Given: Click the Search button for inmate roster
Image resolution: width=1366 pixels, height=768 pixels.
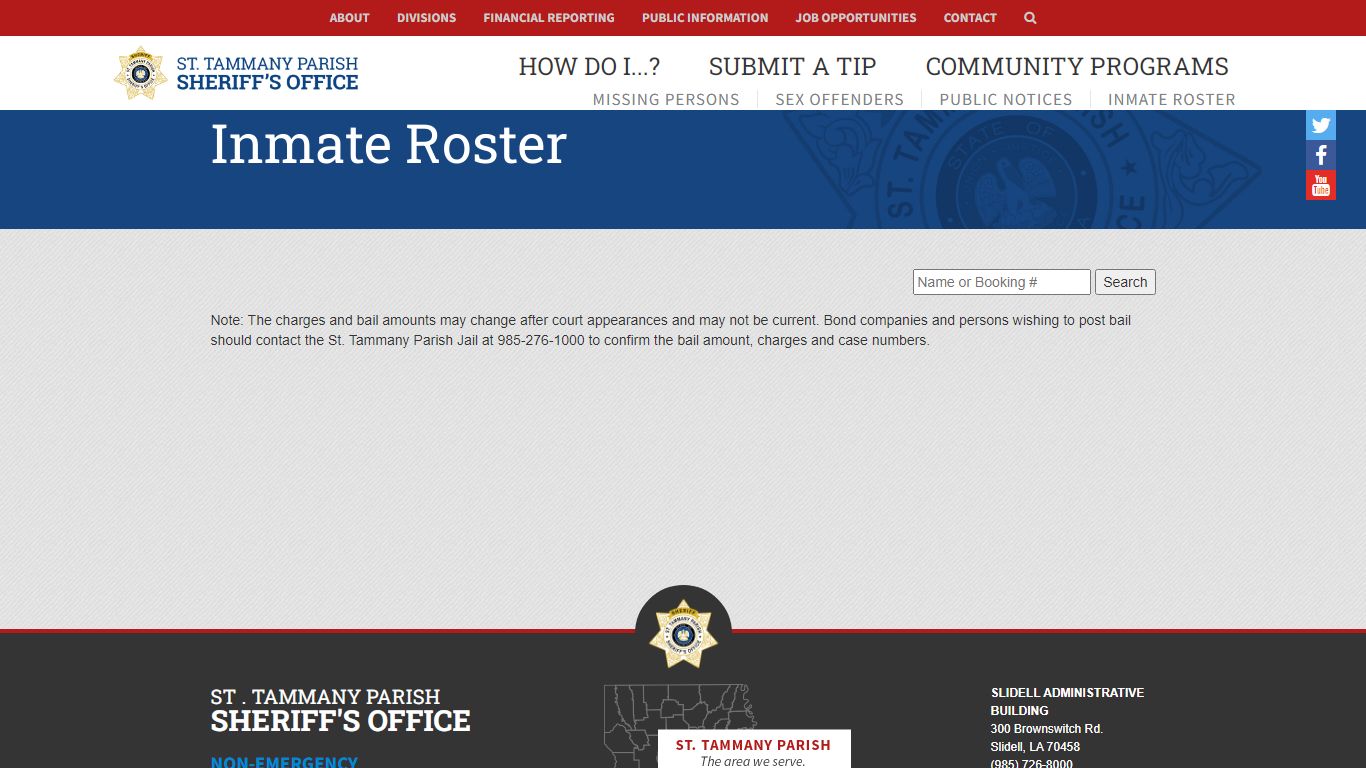Looking at the screenshot, I should (x=1125, y=282).
